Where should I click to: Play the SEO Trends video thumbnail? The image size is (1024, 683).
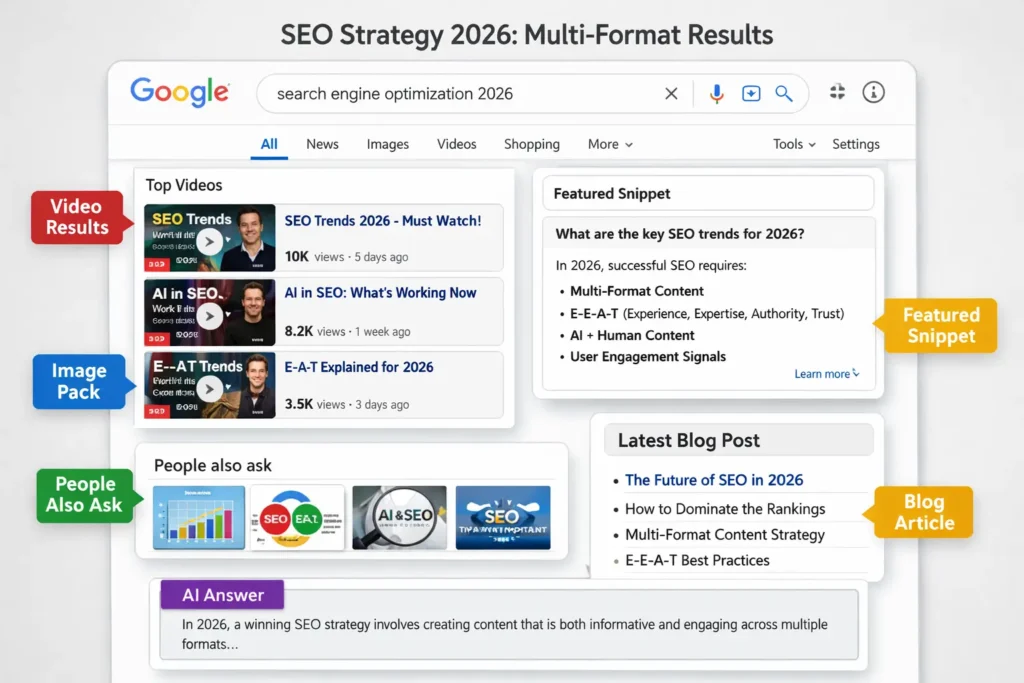[x=209, y=240]
